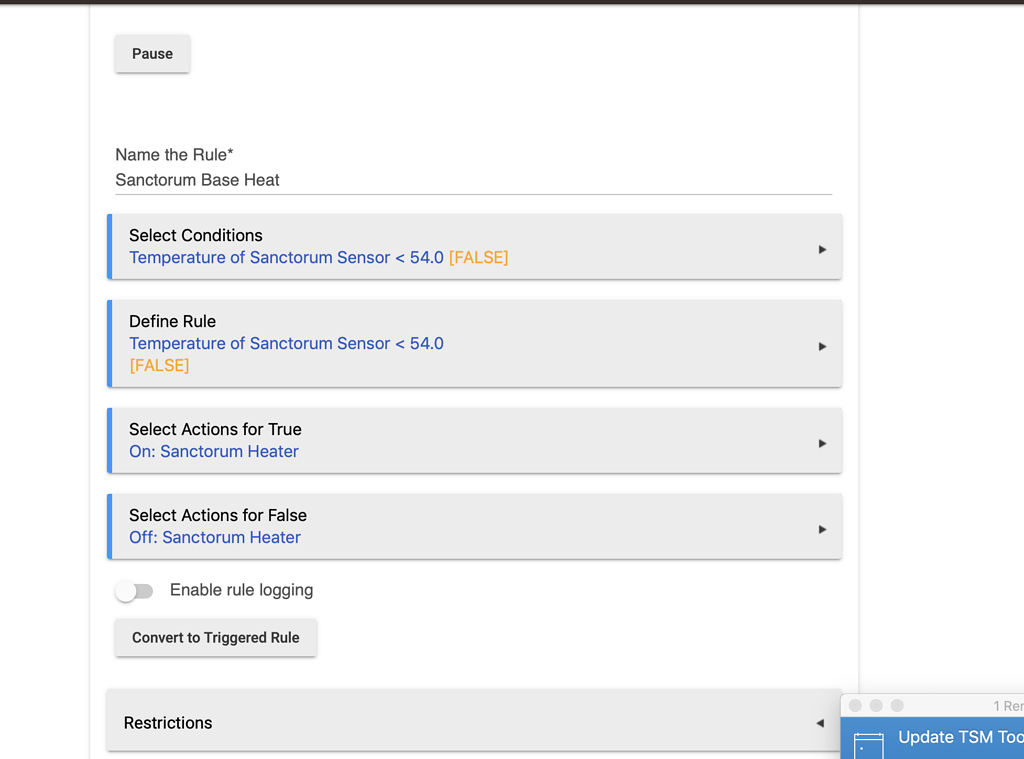Image resolution: width=1024 pixels, height=759 pixels.
Task: Click Convert to Triggered Rule button
Action: (215, 638)
